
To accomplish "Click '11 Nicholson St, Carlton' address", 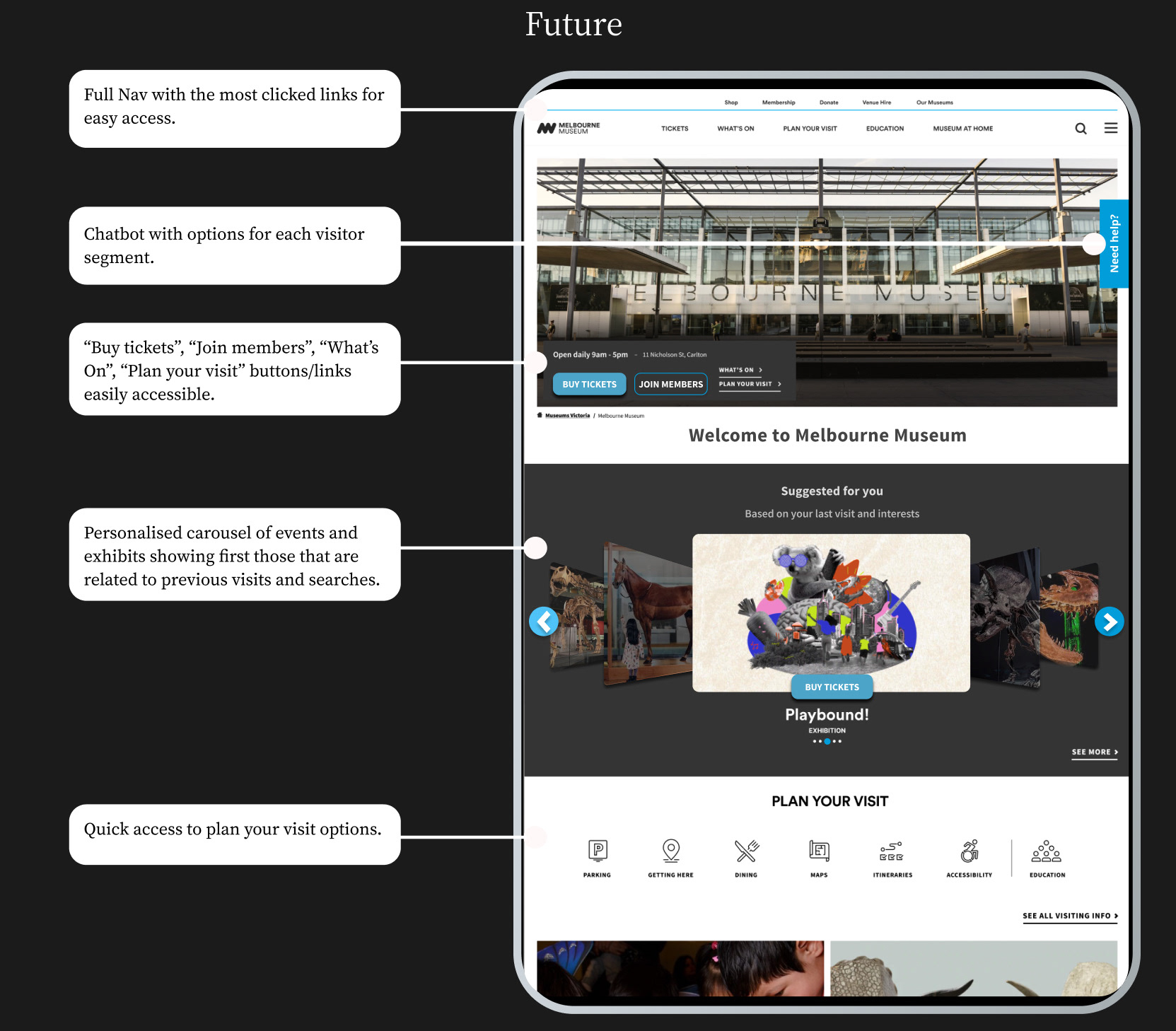I will coord(675,355).
